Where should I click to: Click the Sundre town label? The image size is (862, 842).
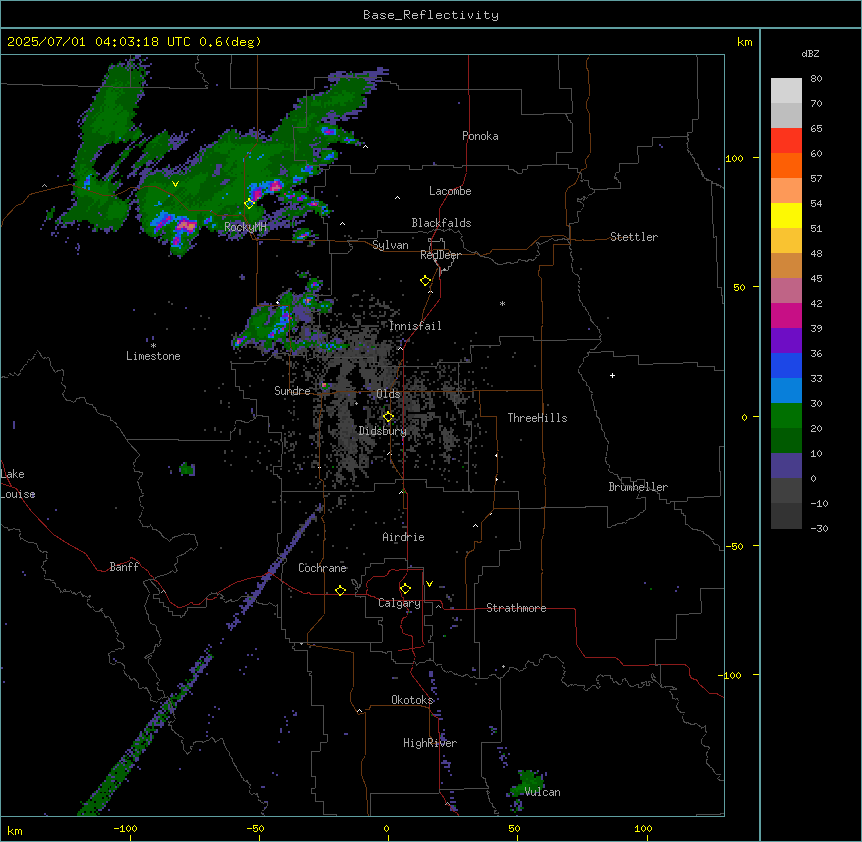292,391
